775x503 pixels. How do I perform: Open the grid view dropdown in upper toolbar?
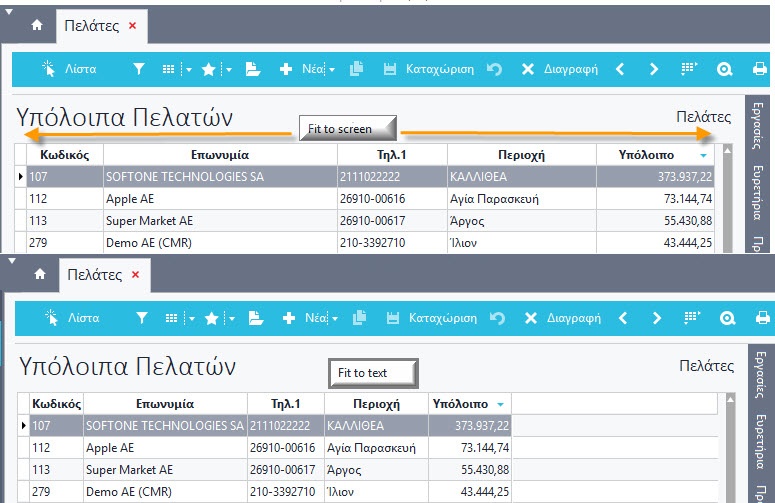tap(188, 69)
